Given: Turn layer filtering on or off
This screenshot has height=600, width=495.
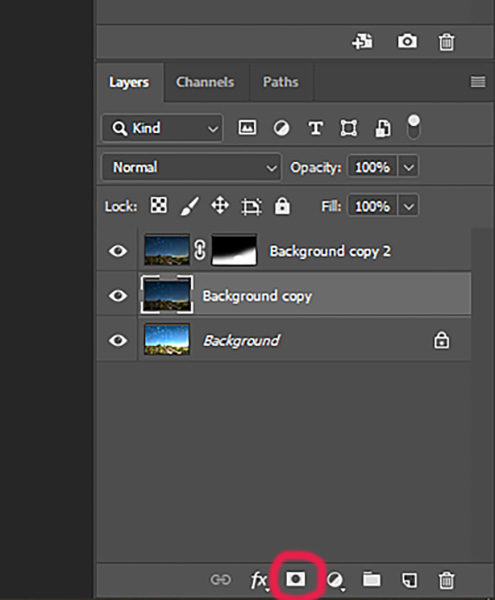Looking at the screenshot, I should [414, 127].
